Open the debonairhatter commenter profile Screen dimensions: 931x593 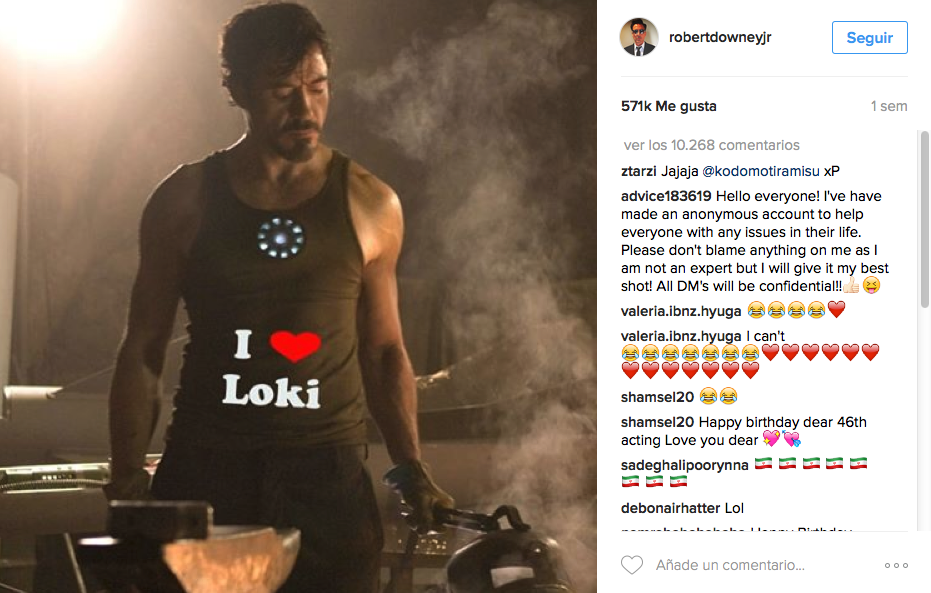[668, 508]
